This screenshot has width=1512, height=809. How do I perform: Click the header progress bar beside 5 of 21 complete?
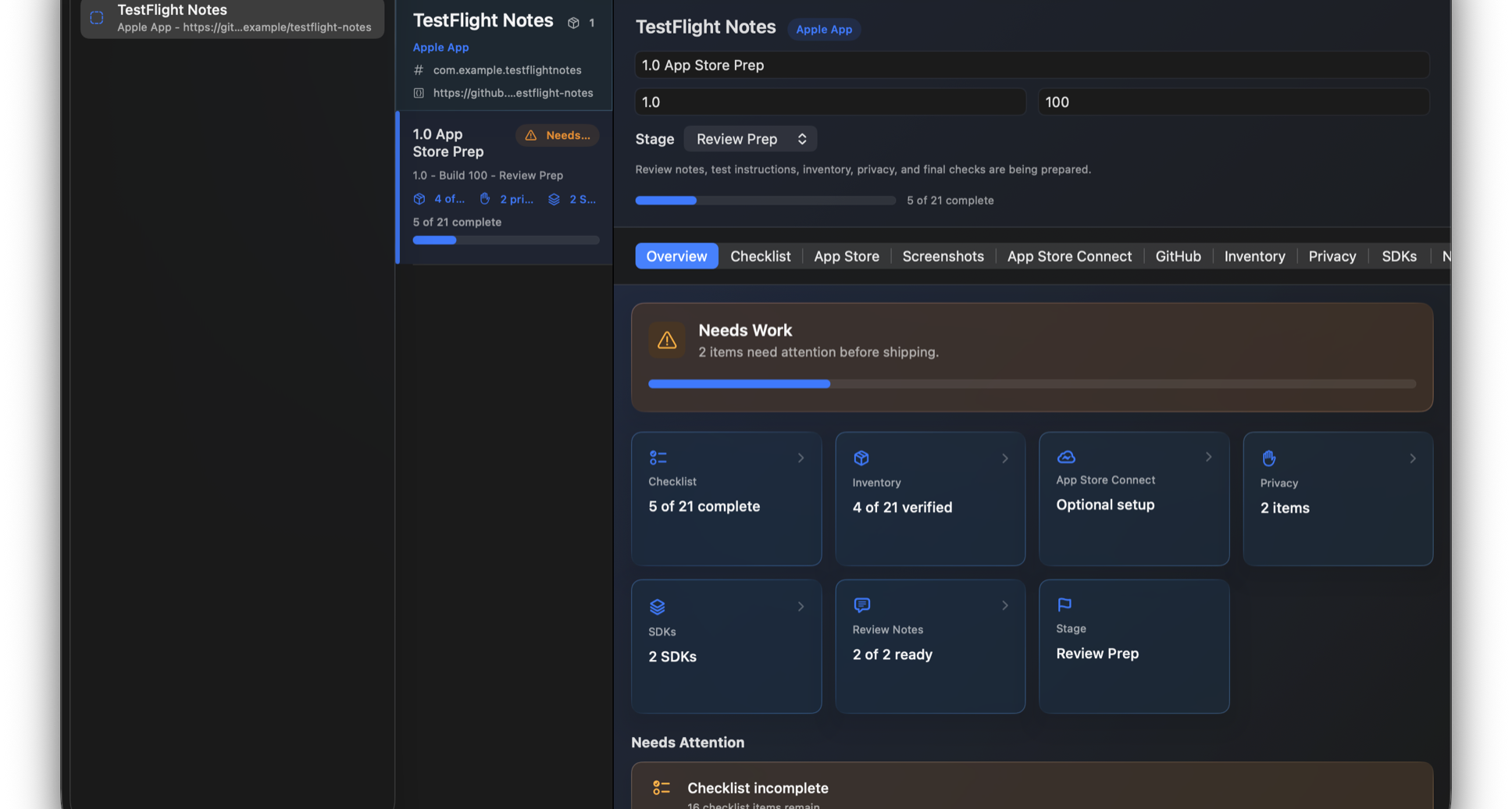765,201
